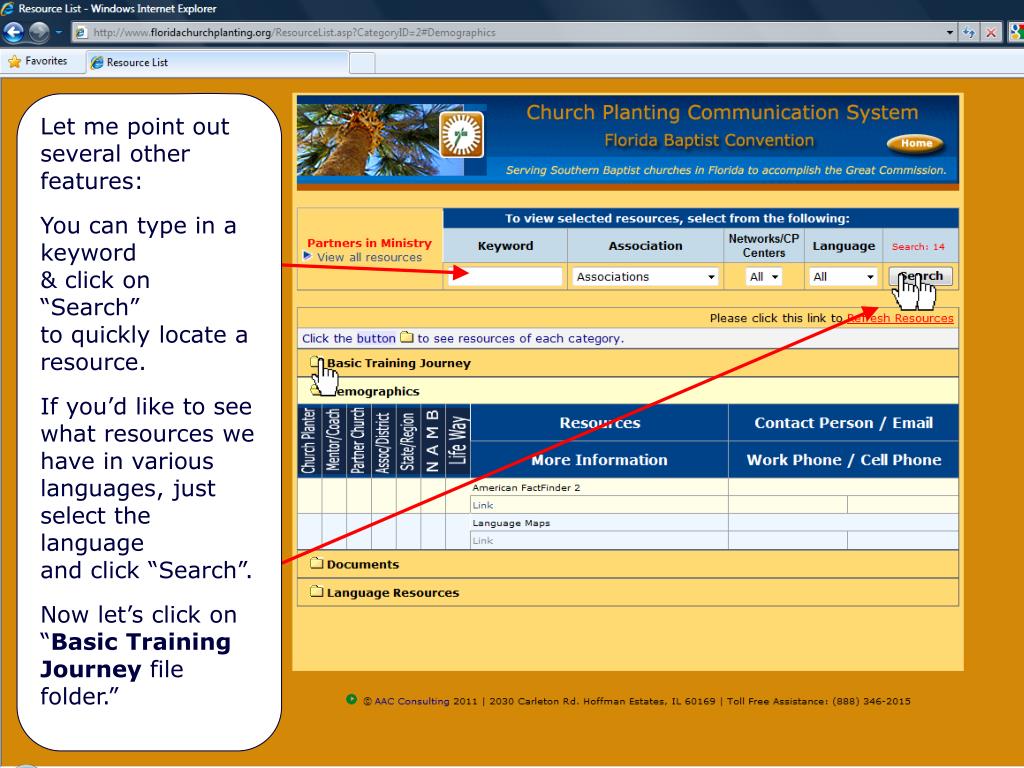Open a new blank tab
Screen dimensions: 1024x768
pos(362,63)
